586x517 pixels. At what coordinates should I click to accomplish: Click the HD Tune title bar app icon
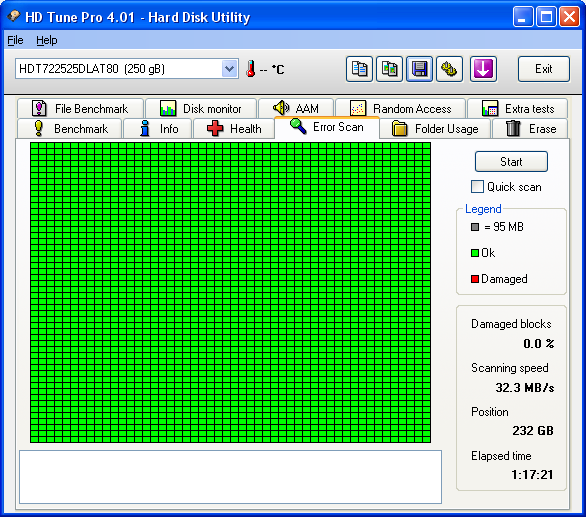tap(13, 16)
